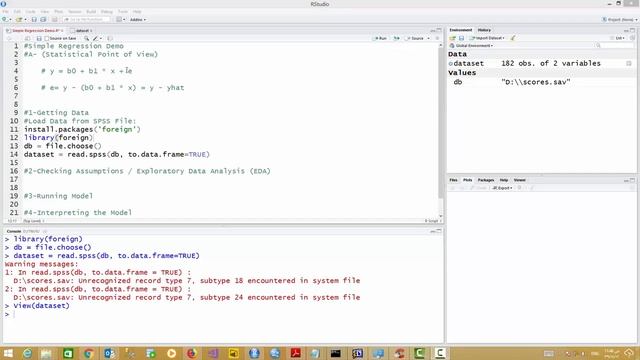Click the Print icon in main toolbar
This screenshot has height=360, width=640.
click(54, 20)
